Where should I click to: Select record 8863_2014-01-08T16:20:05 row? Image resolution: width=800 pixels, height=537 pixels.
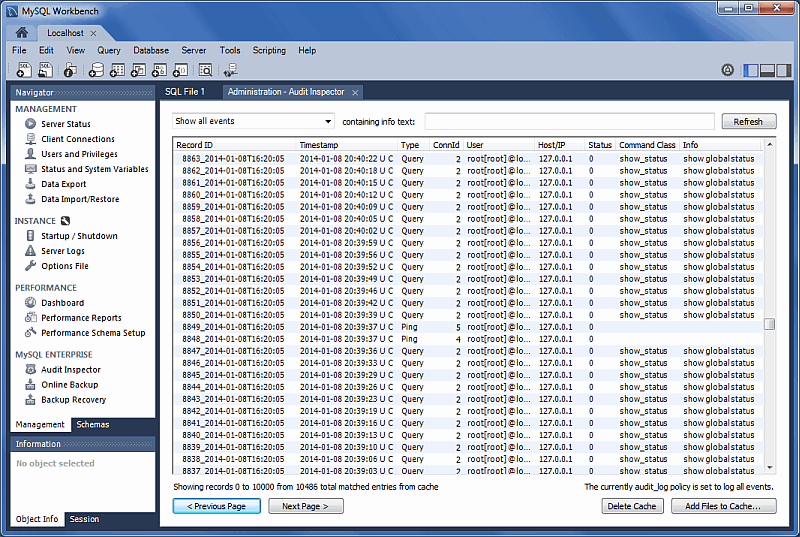tap(468, 159)
